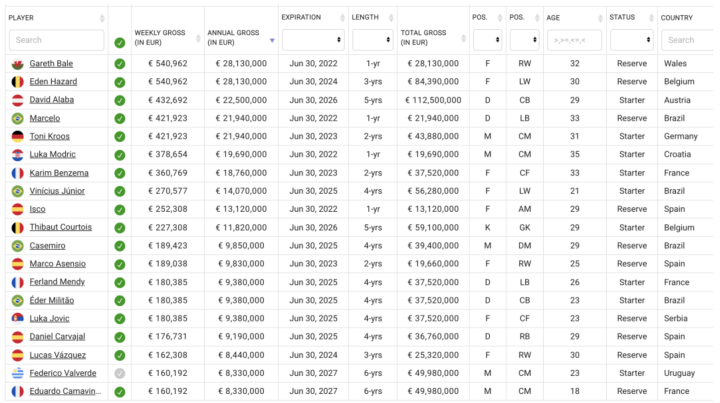Click the Age filter input field
Screen dimensions: 720x403
tap(573, 40)
